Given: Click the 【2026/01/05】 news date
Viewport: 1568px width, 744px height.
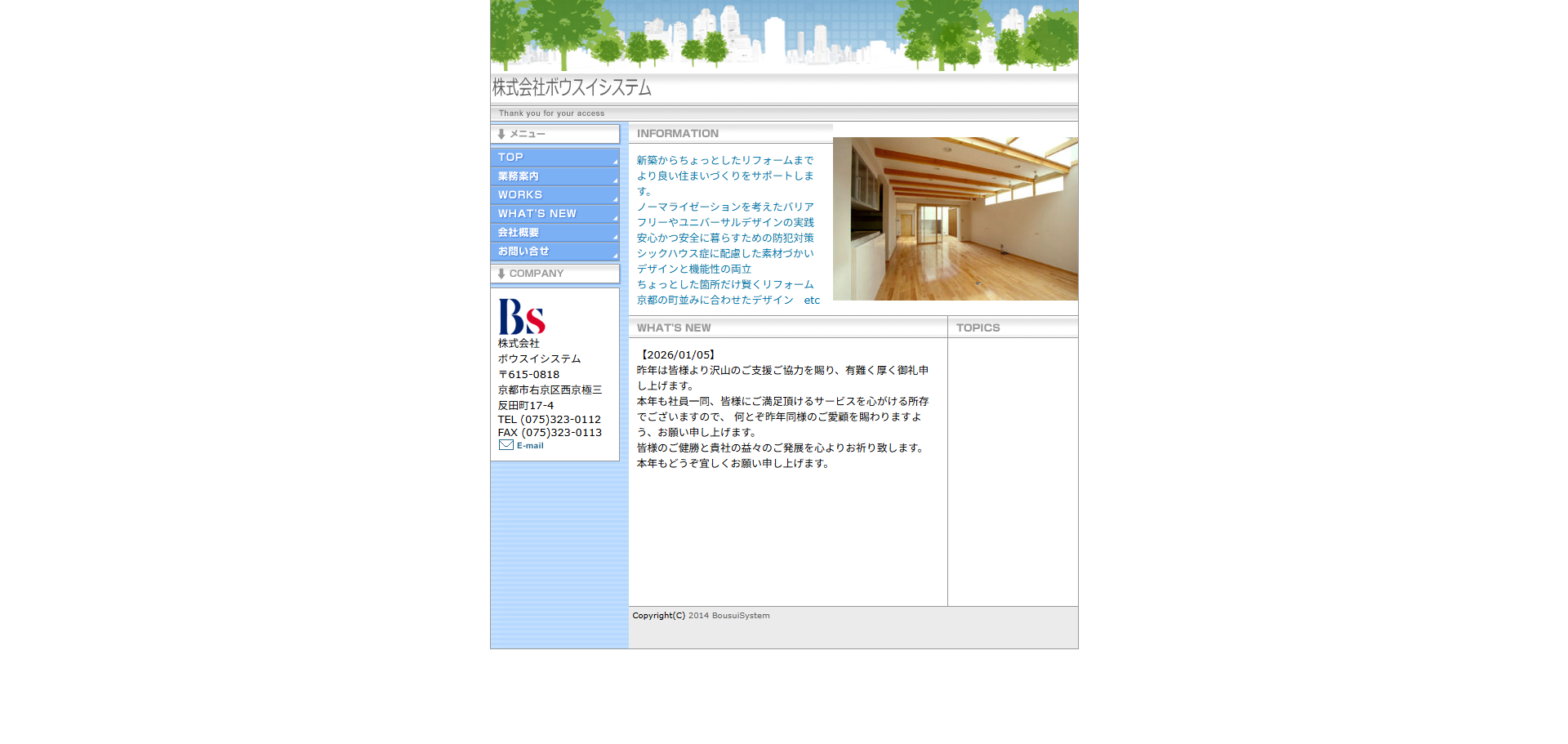Looking at the screenshot, I should click(x=678, y=355).
